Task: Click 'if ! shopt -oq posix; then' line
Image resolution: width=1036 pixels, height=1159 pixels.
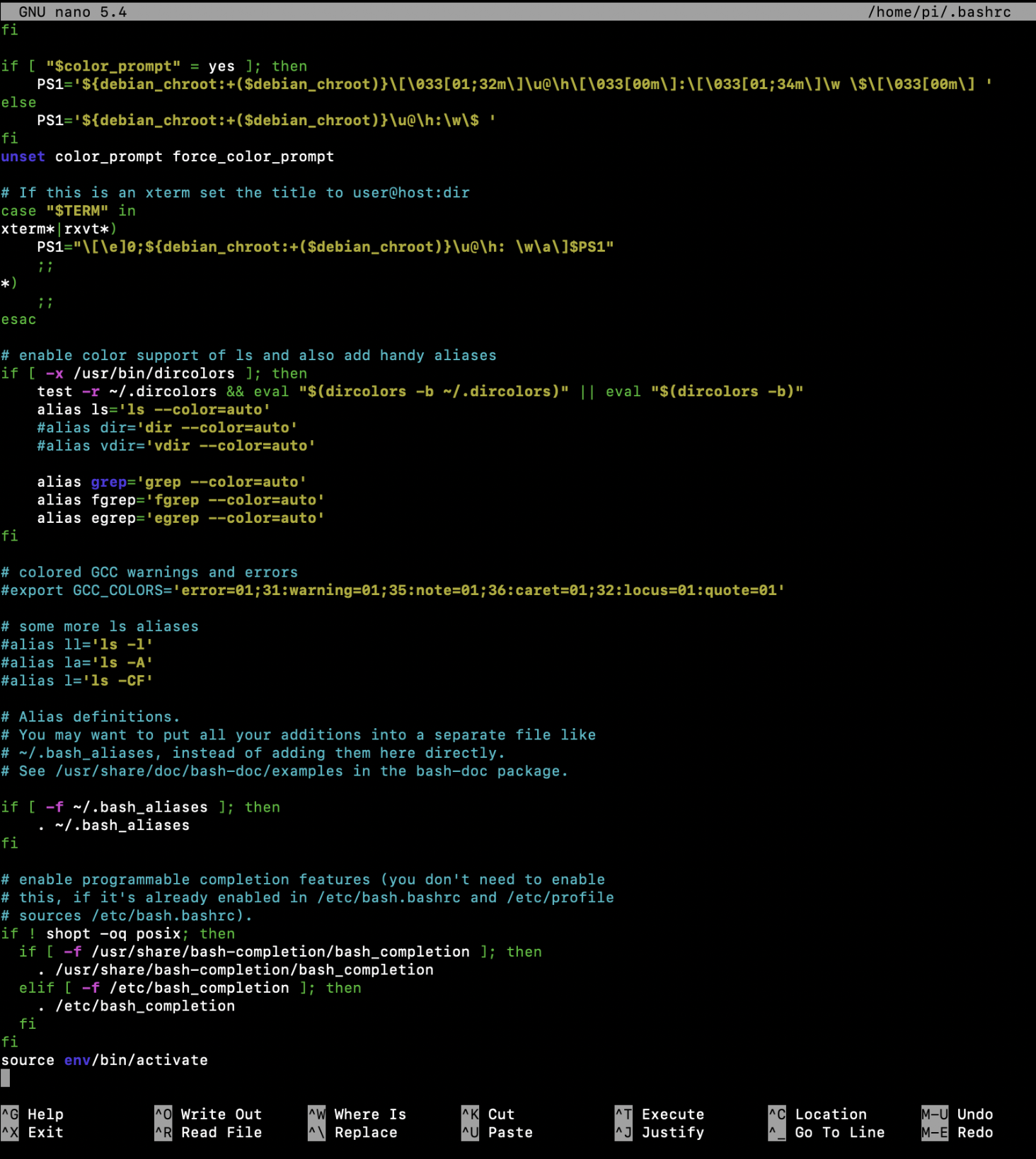Action: coord(118,933)
